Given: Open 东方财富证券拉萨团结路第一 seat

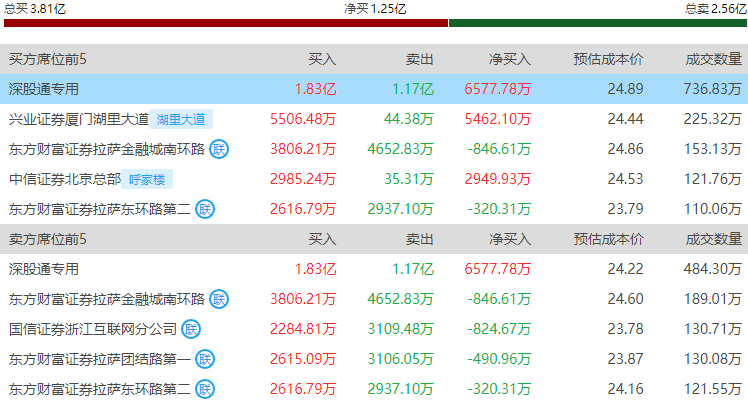Looking at the screenshot, I should pyautogui.click(x=100, y=360).
